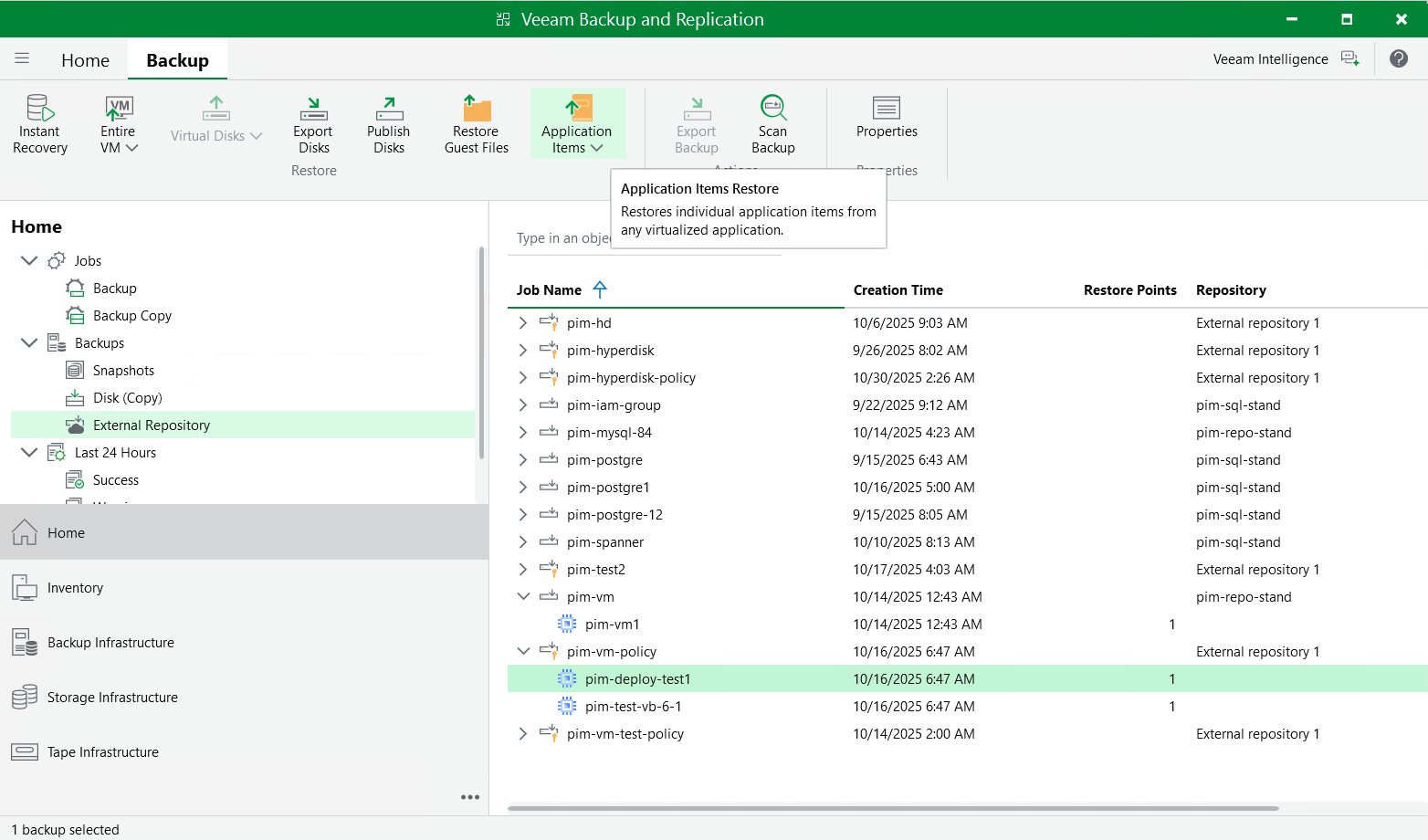Viewport: 1428px width, 840px height.
Task: Click 10/30/2025 2:26 AM creation time
Action: click(914, 378)
